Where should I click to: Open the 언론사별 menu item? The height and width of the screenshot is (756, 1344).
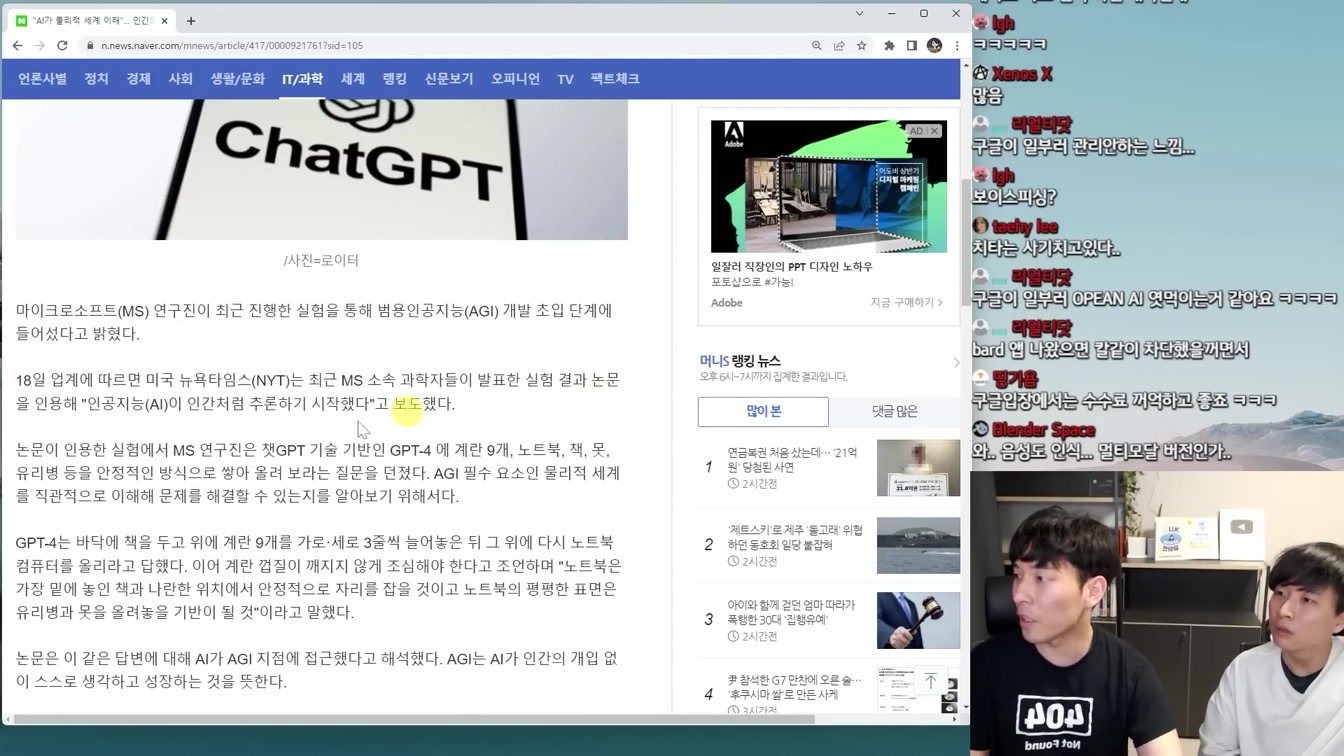coord(42,78)
